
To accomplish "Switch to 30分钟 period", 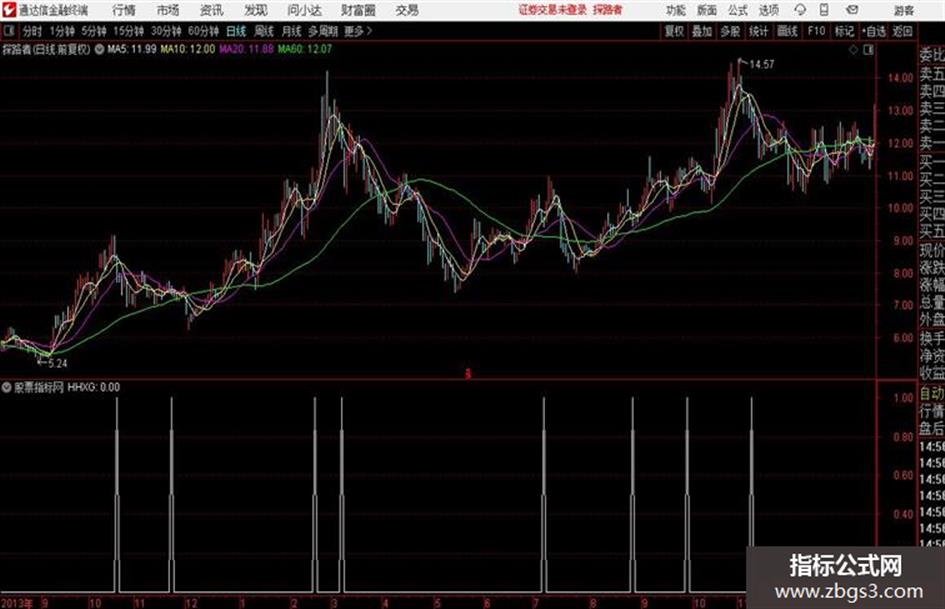I will 166,31.
